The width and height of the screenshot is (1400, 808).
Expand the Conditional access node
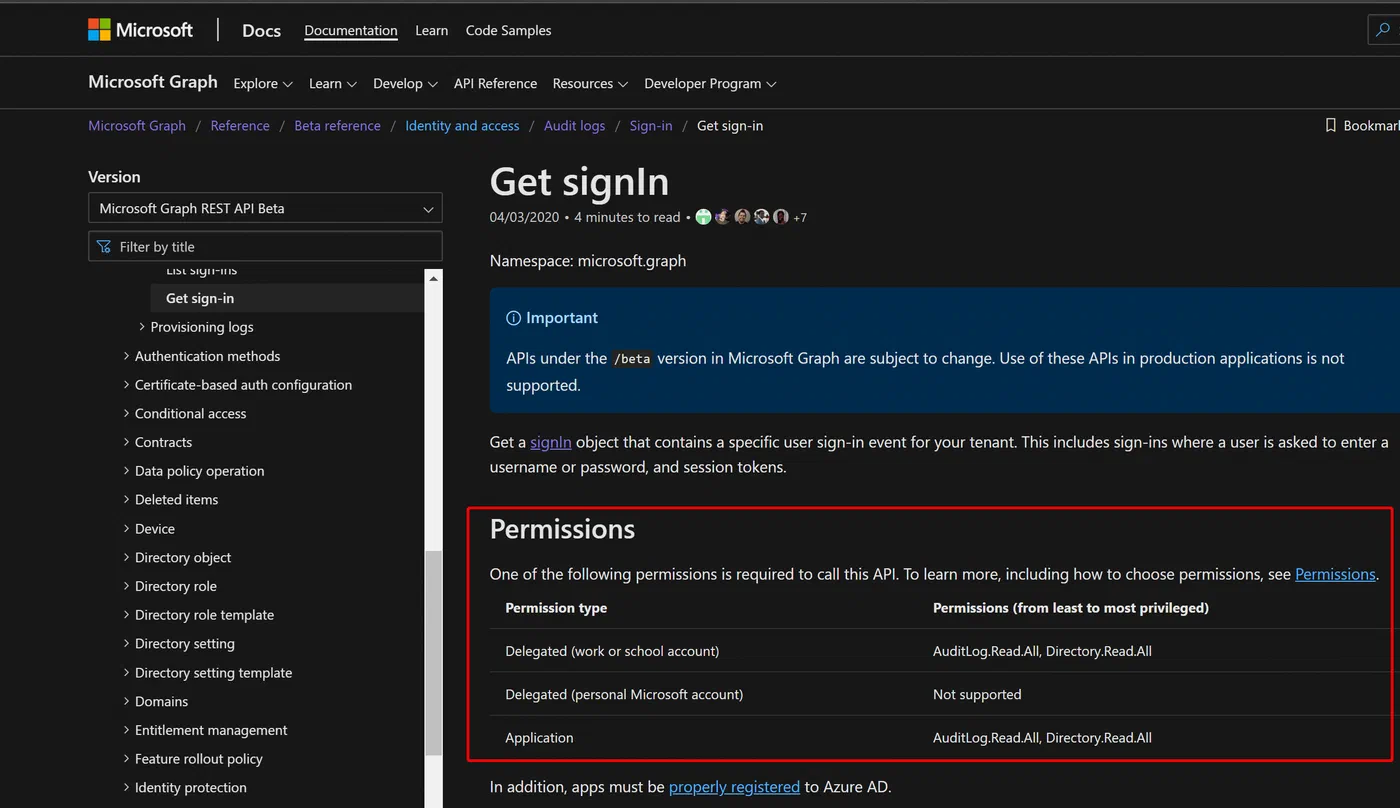tap(126, 413)
